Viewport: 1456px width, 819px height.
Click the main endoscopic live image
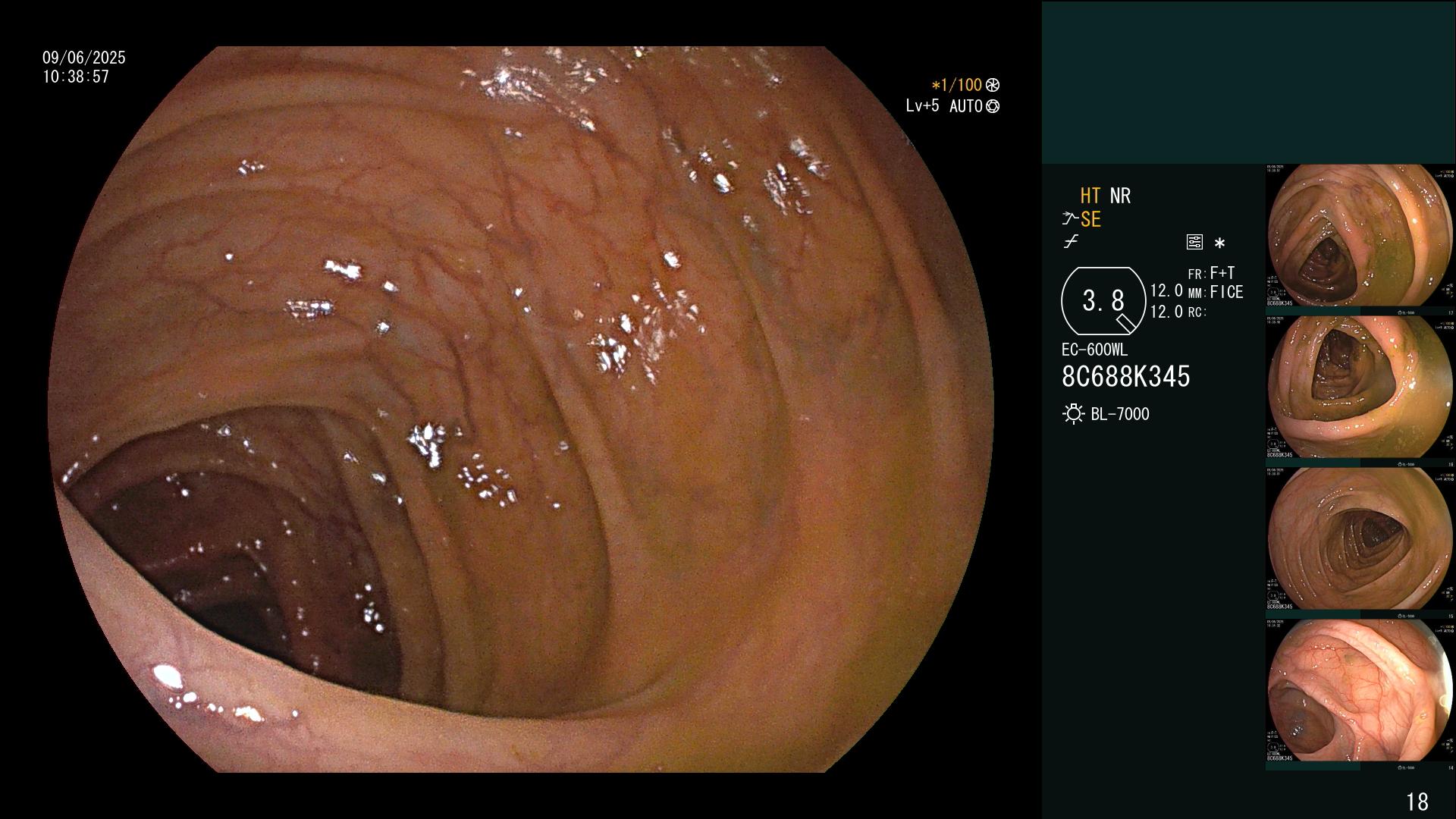pos(521,409)
